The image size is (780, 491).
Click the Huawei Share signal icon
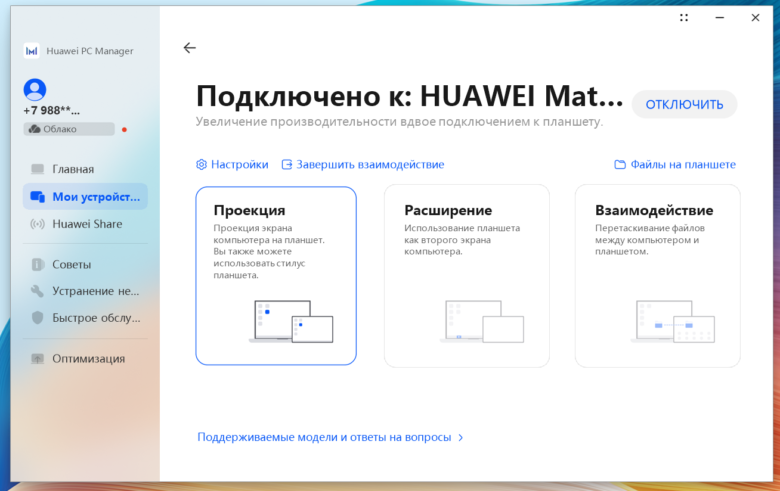(38, 224)
